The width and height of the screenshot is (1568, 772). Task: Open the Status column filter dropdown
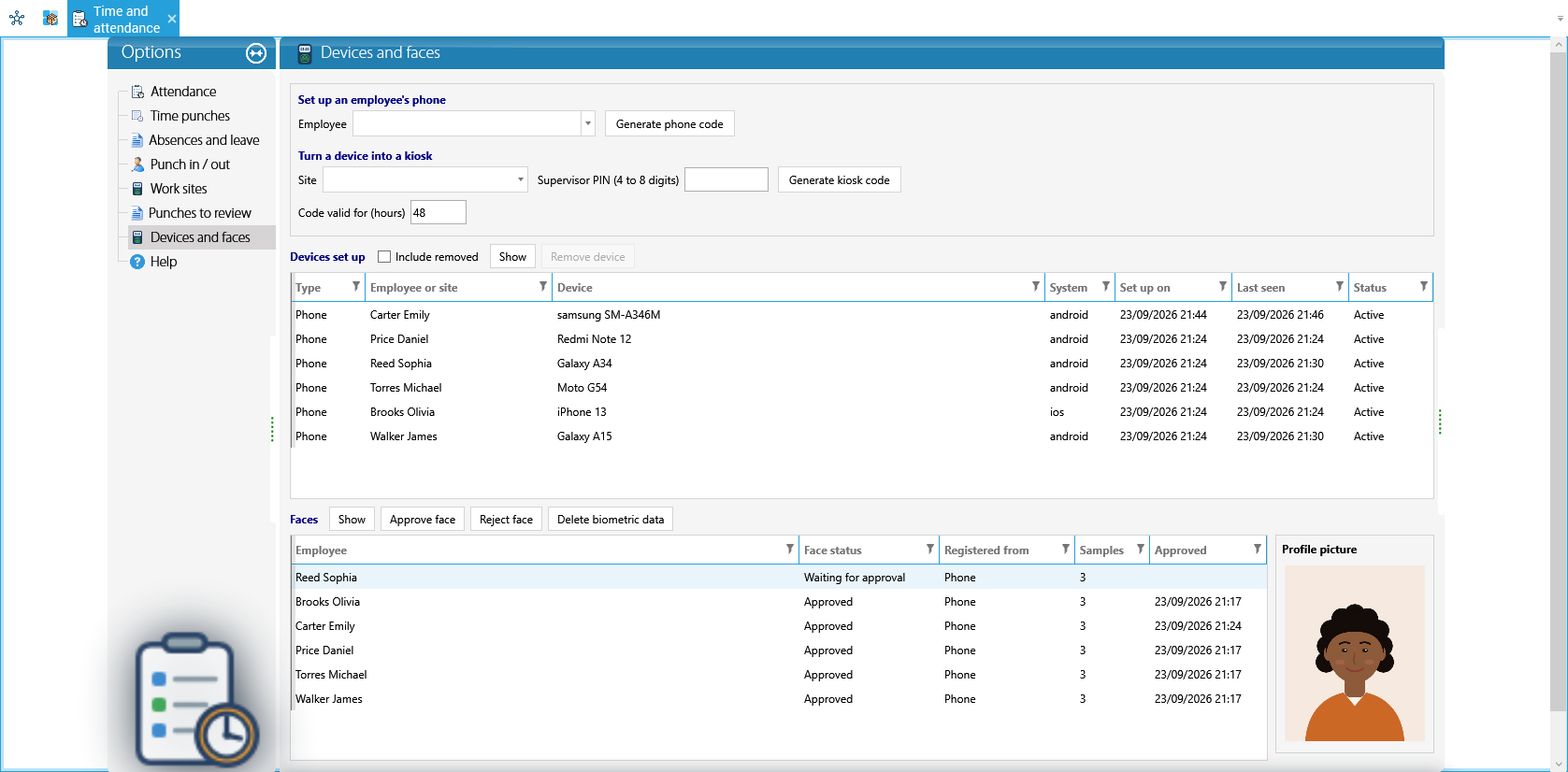tap(1423, 287)
